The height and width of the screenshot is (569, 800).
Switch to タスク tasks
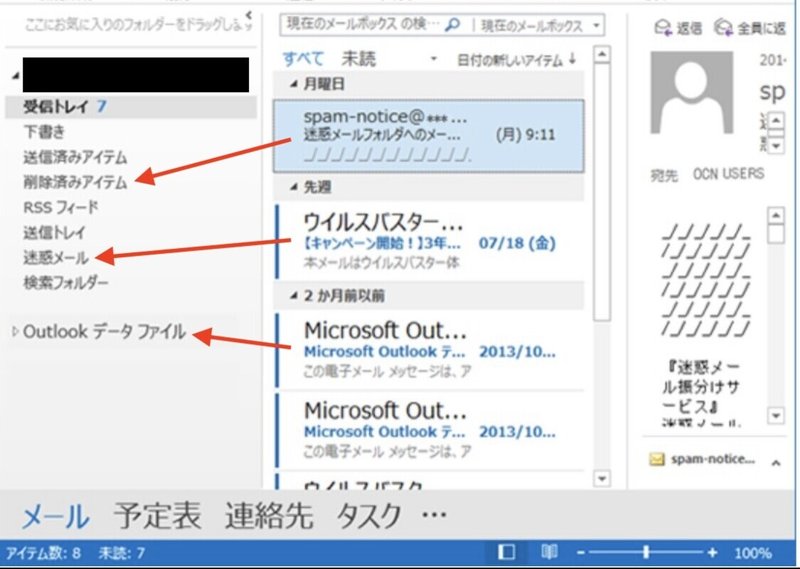[369, 515]
